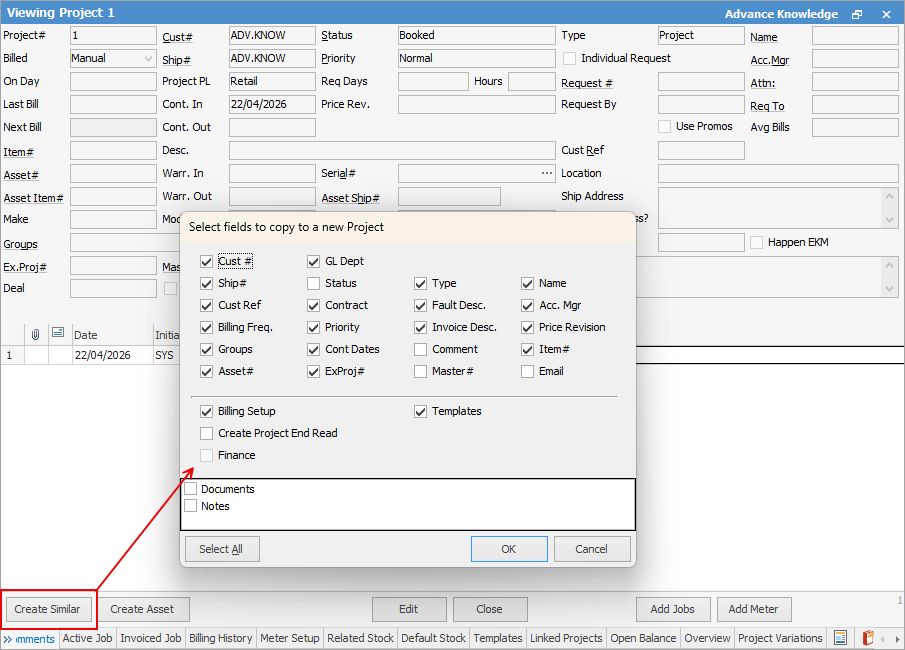The width and height of the screenshot is (905, 650).
Task: Switch to the Invoiced Job tab
Action: click(x=151, y=638)
